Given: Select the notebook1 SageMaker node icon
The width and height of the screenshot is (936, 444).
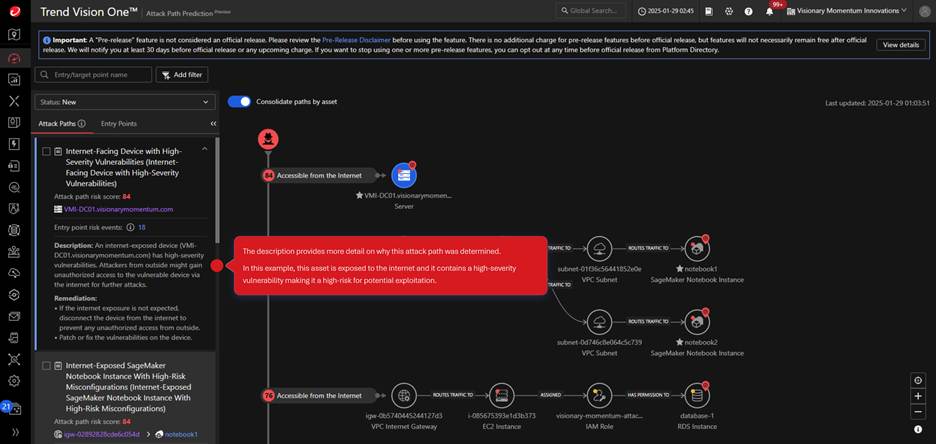Looking at the screenshot, I should point(697,248).
